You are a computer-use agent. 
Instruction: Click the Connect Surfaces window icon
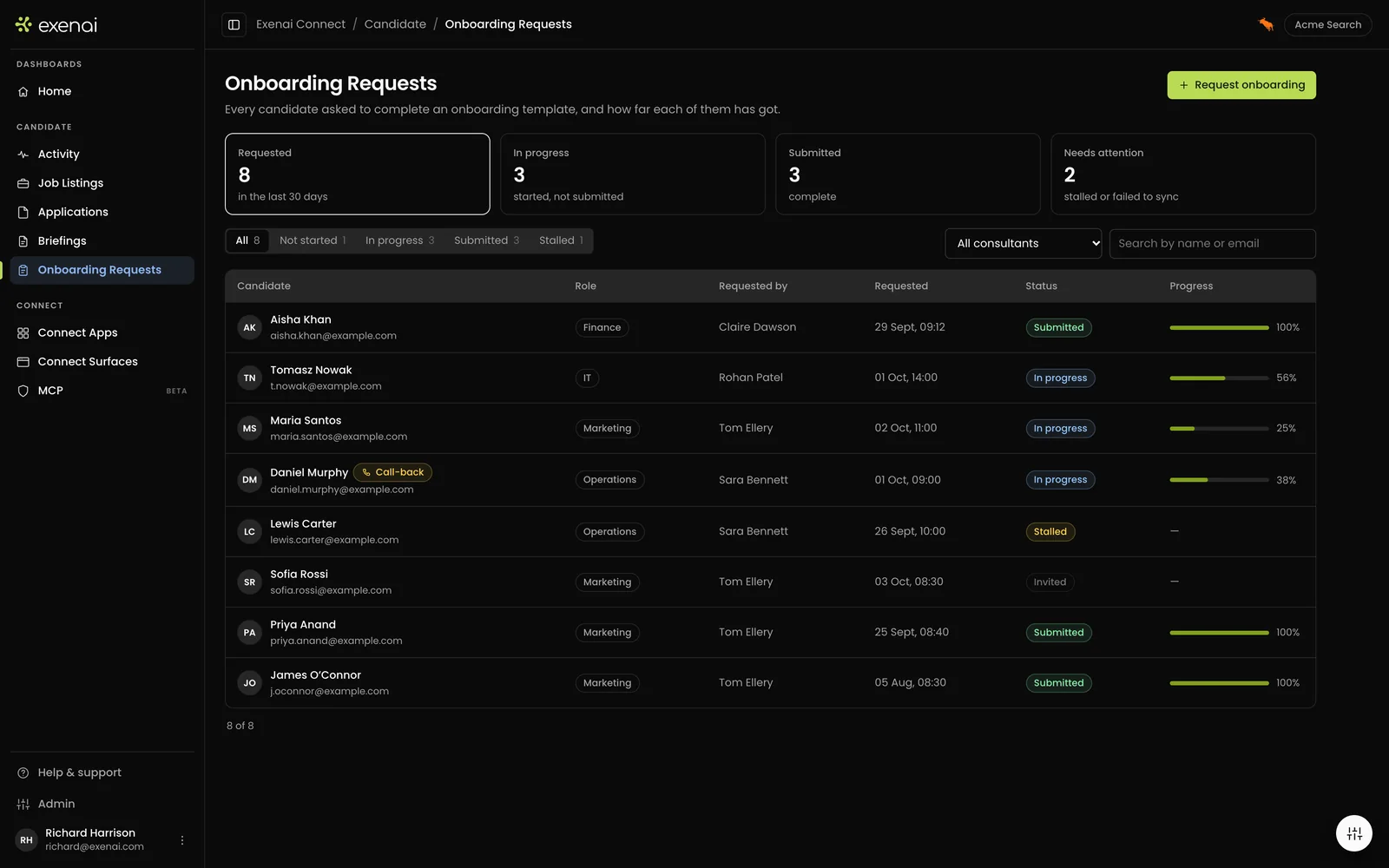(23, 362)
